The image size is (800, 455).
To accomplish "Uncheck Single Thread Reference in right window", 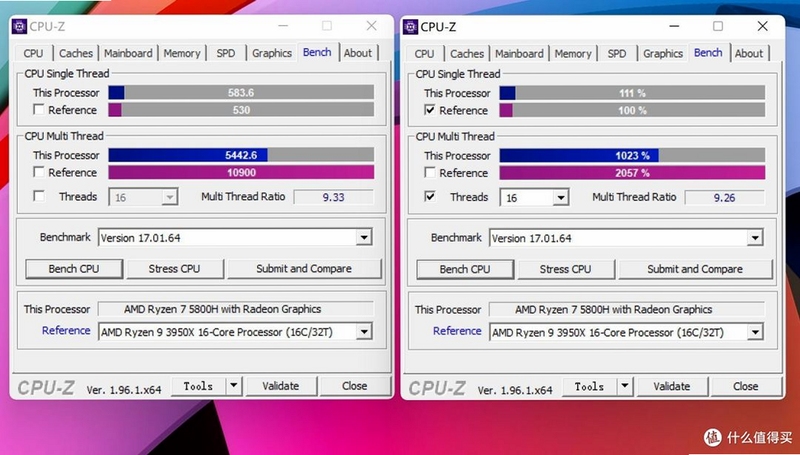I will (430, 110).
